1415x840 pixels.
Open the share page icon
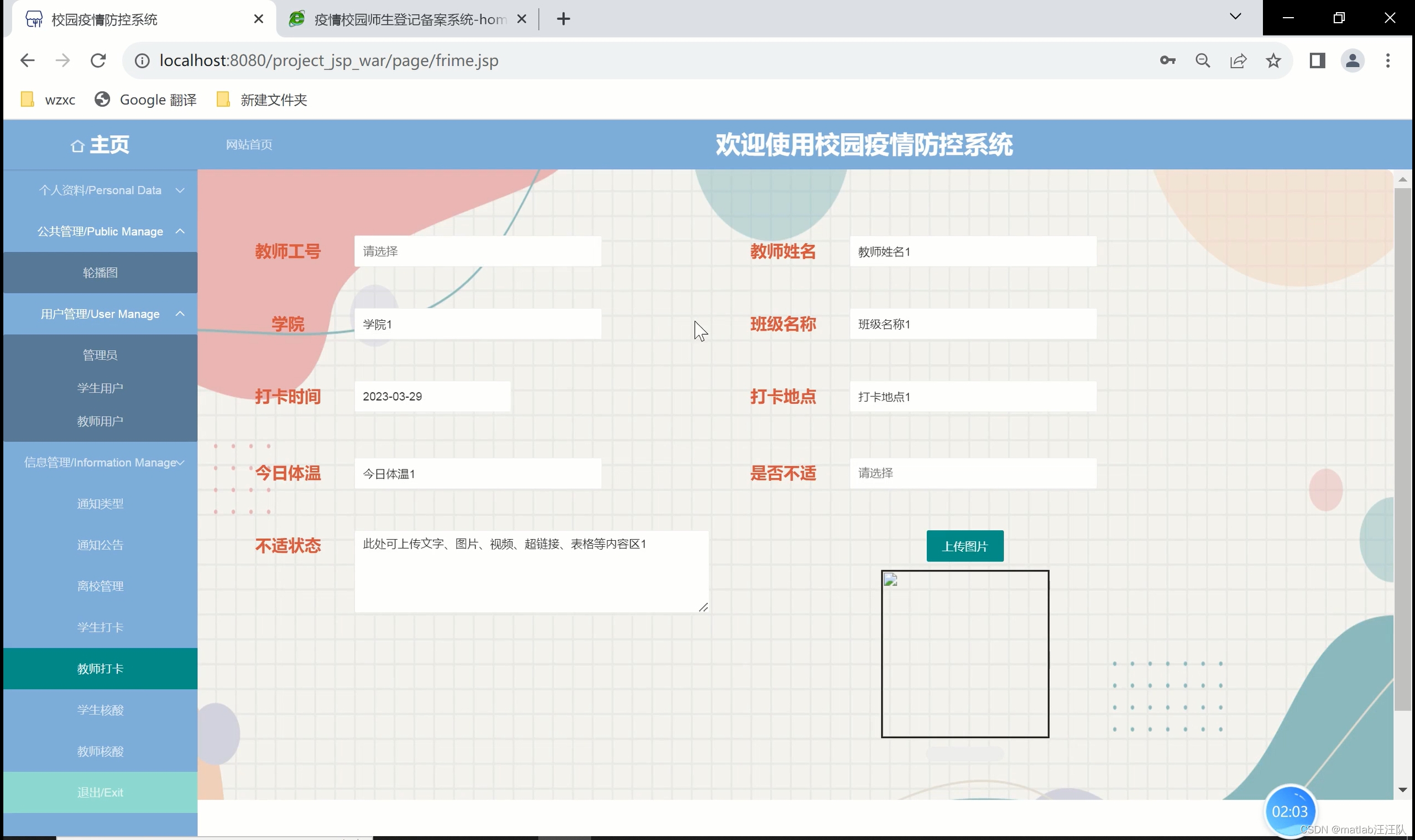1239,61
